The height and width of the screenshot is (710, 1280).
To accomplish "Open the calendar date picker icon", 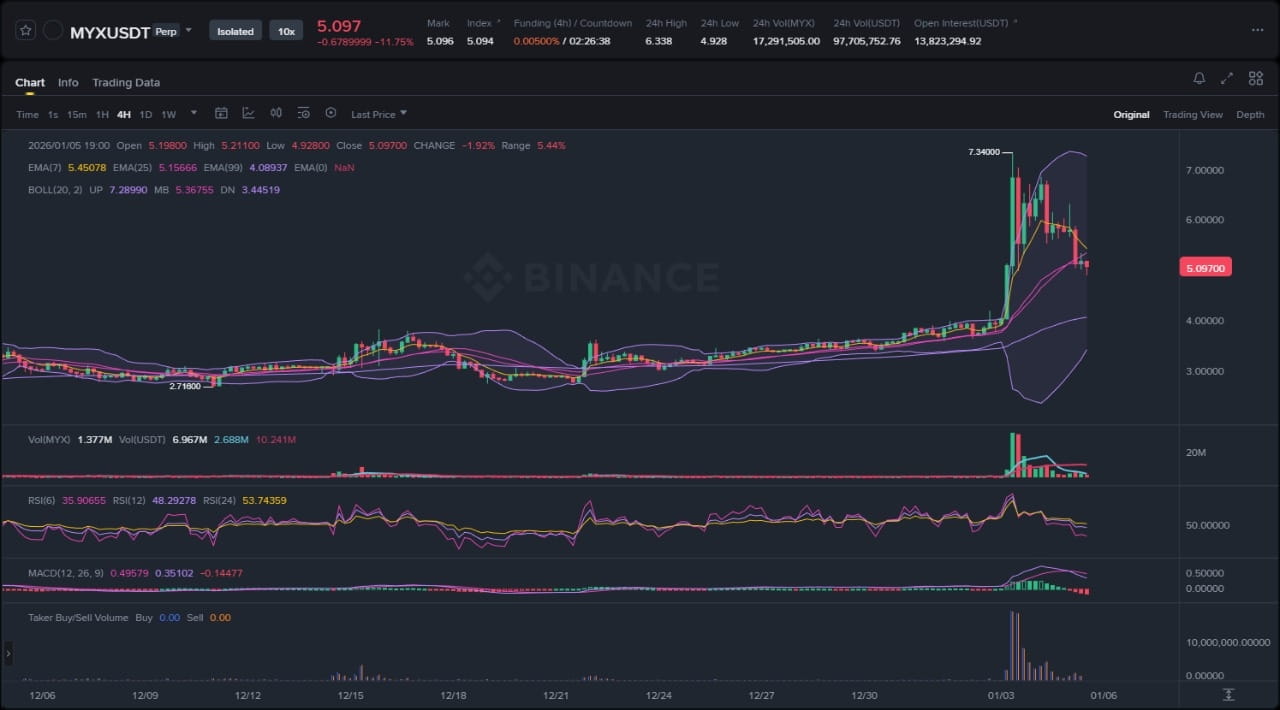I will click(x=222, y=113).
